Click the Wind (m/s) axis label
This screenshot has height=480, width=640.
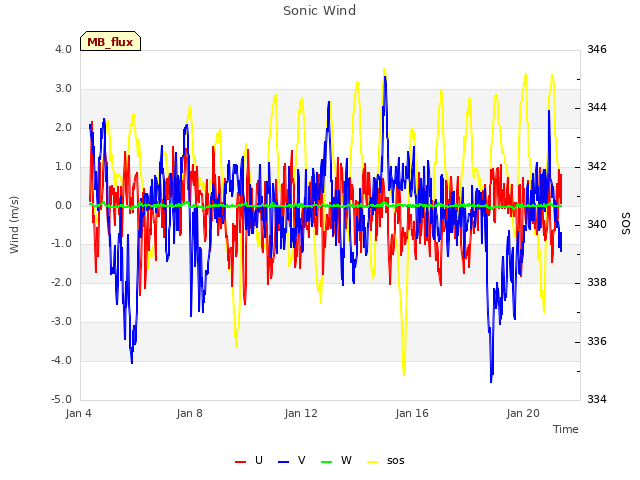(14, 225)
